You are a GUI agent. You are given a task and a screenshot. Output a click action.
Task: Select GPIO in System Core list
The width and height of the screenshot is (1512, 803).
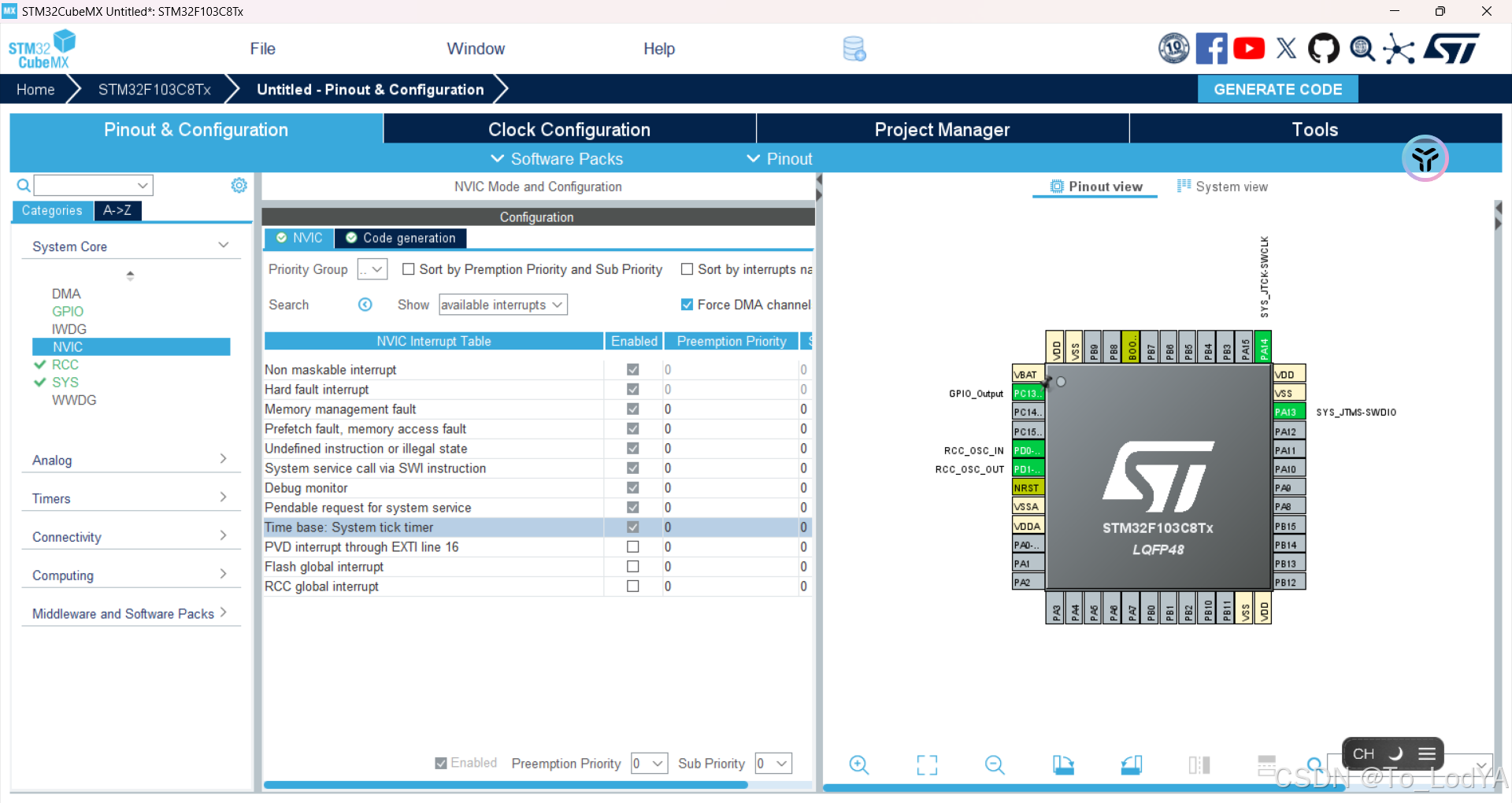[68, 311]
